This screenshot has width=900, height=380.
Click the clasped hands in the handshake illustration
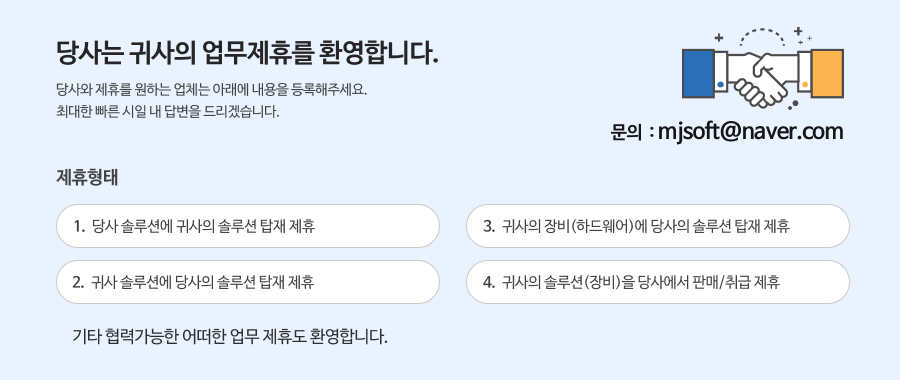761,79
